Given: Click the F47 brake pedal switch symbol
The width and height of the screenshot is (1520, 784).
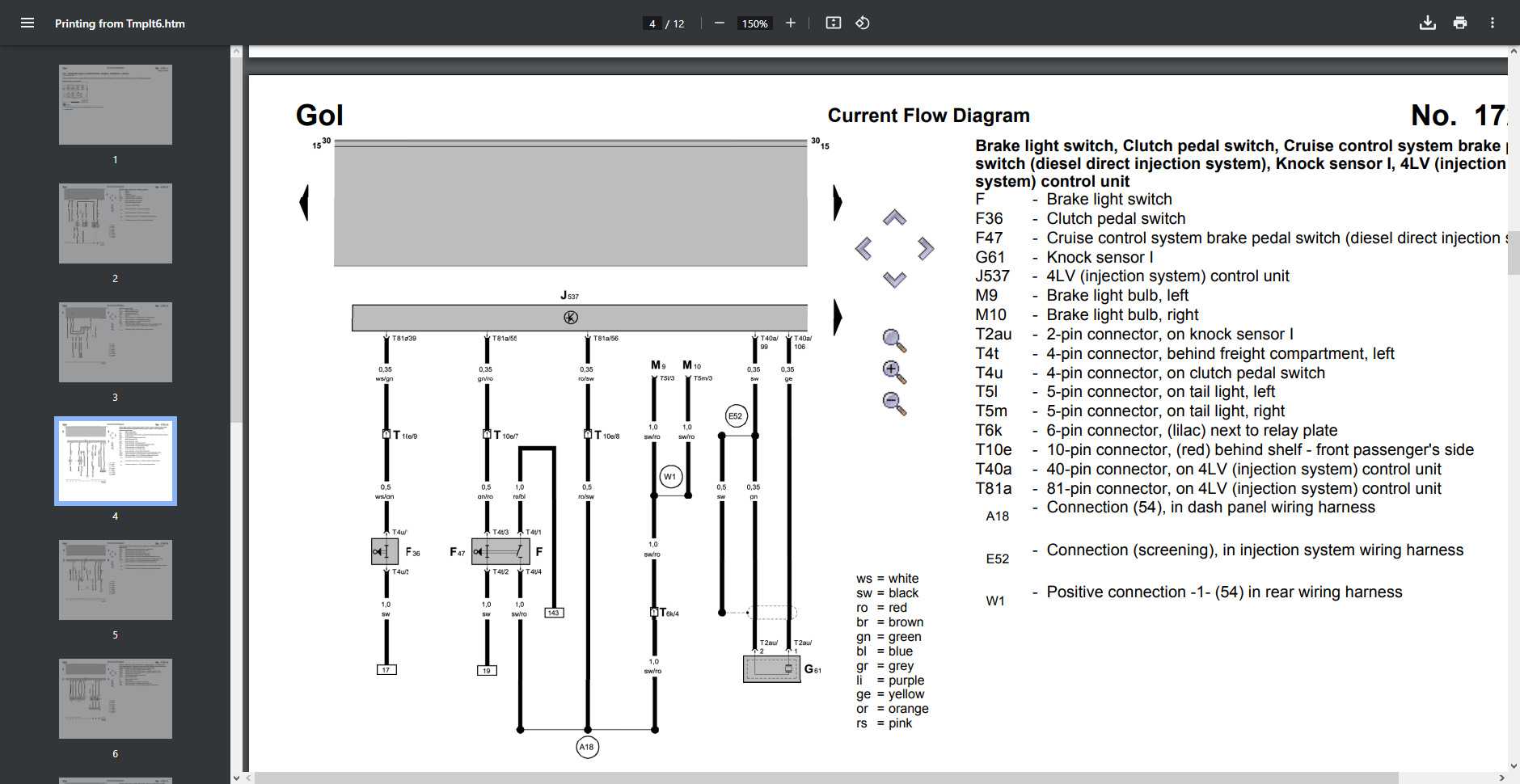Looking at the screenshot, I should pyautogui.click(x=500, y=552).
